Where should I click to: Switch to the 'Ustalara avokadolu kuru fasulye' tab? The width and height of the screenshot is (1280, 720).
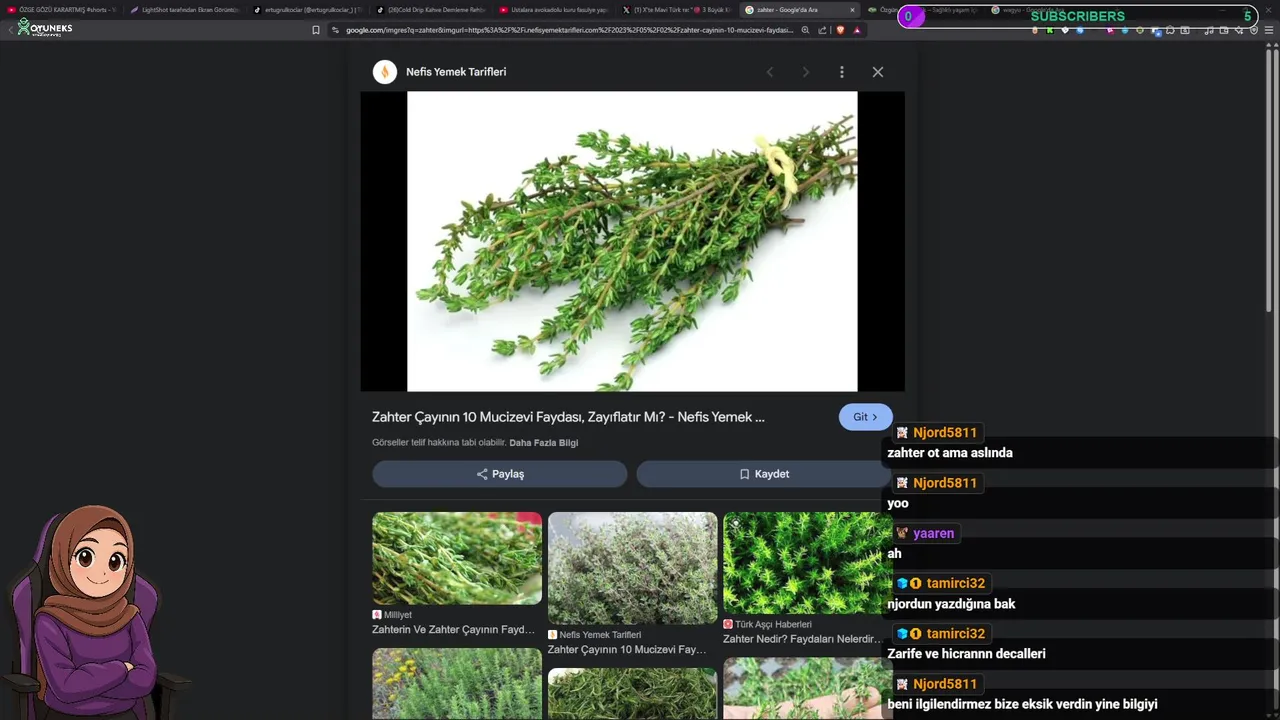pyautogui.click(x=553, y=10)
